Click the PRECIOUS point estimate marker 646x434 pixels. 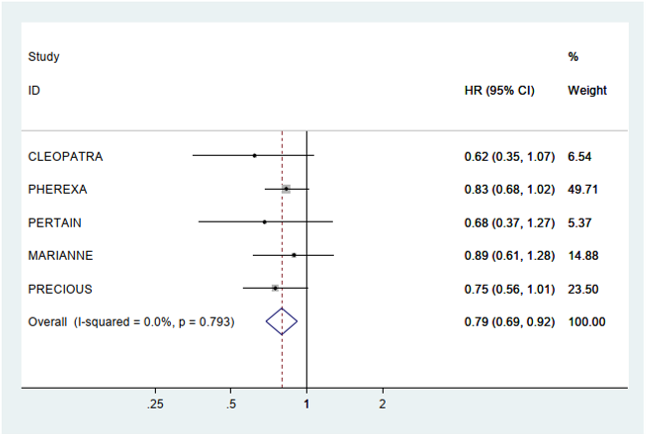275,288
